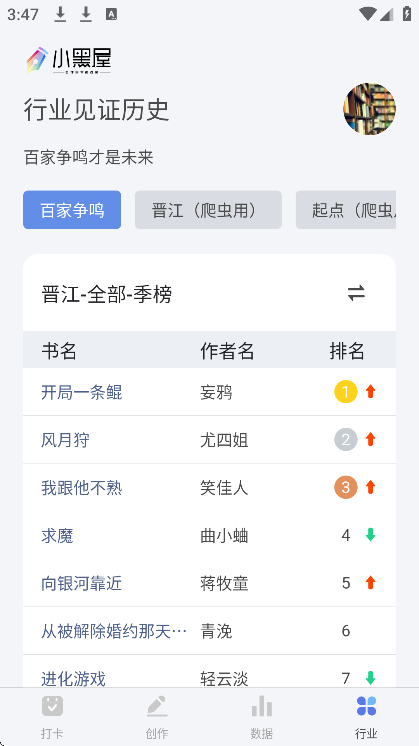
Task: Select the 百家争鸣 category tab
Action: pos(72,210)
